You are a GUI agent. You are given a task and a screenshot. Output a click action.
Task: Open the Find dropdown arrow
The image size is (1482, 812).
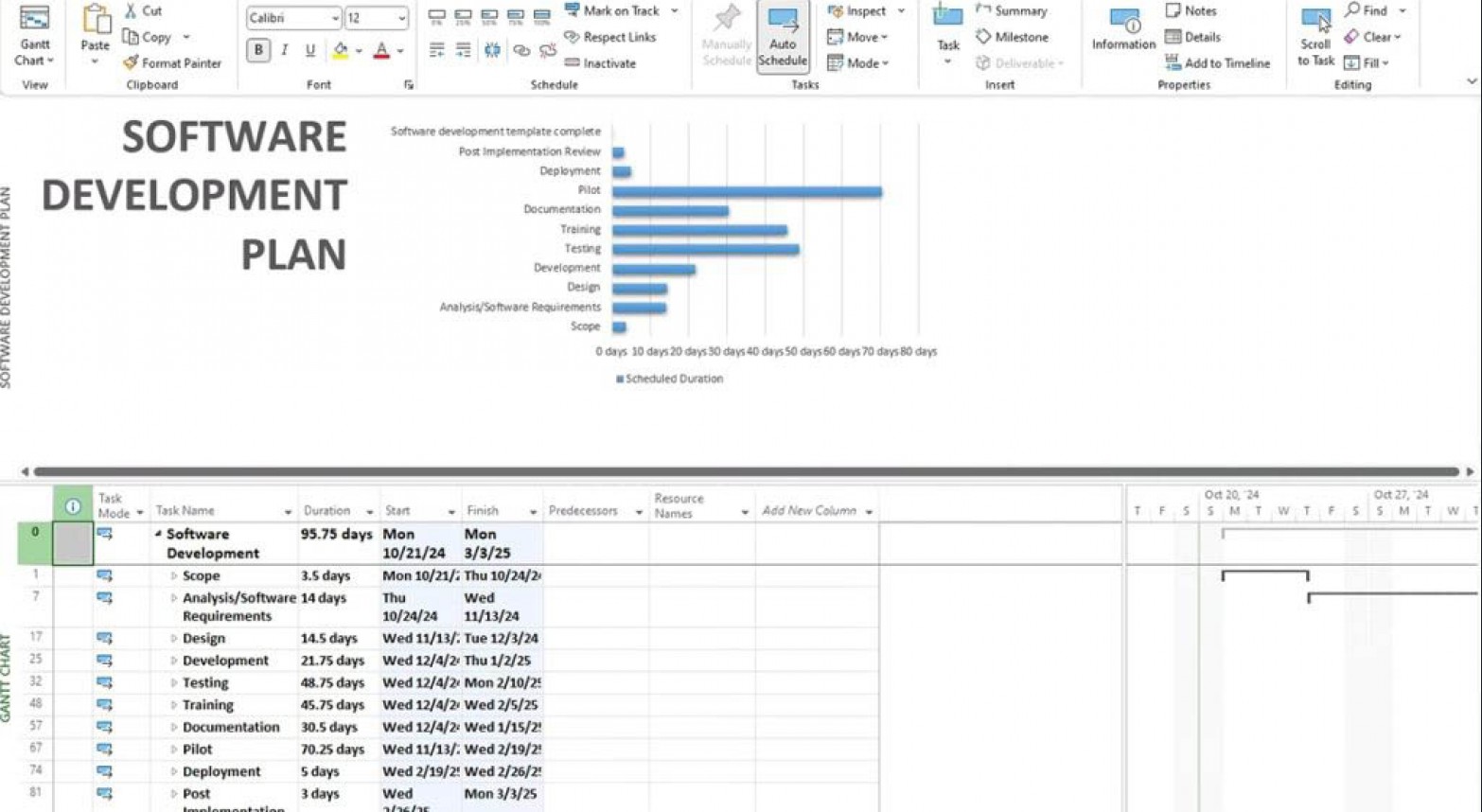pos(1403,10)
